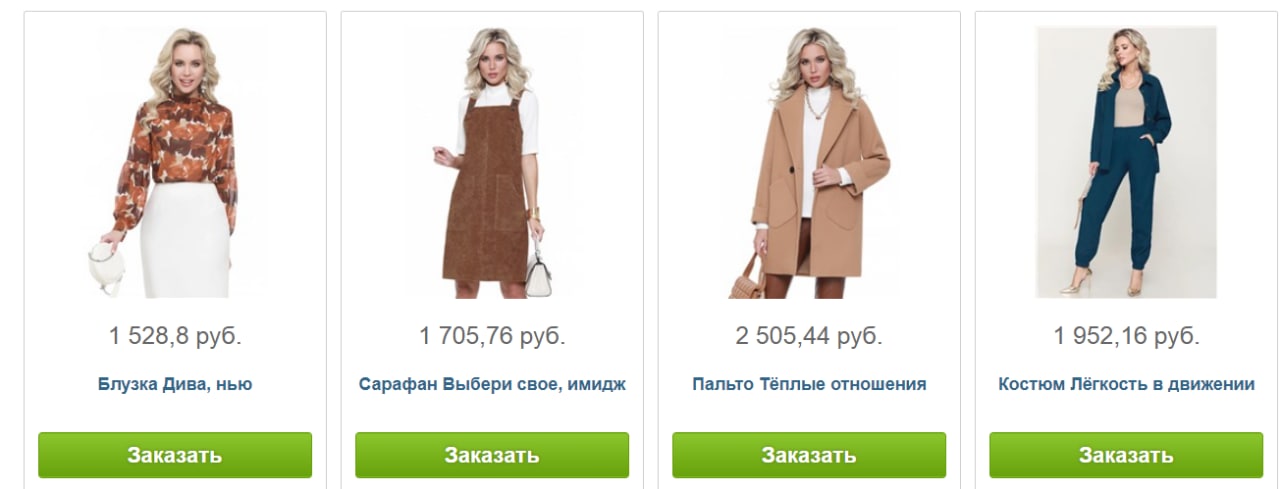
Task: Follow the 'Блузка Дива, нью' title link
Action: [175, 384]
